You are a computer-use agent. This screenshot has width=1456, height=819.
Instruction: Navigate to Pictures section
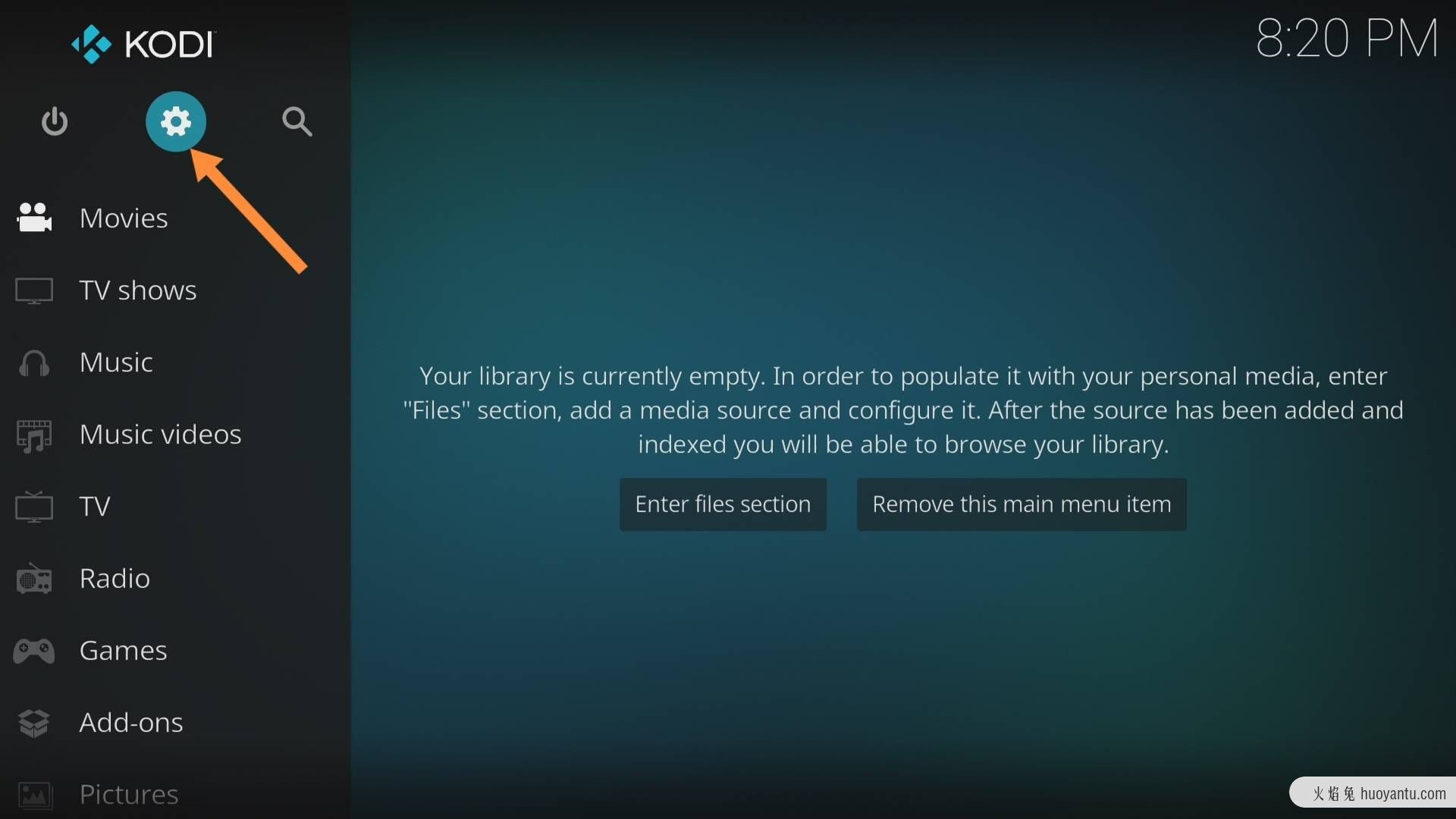[x=125, y=792]
